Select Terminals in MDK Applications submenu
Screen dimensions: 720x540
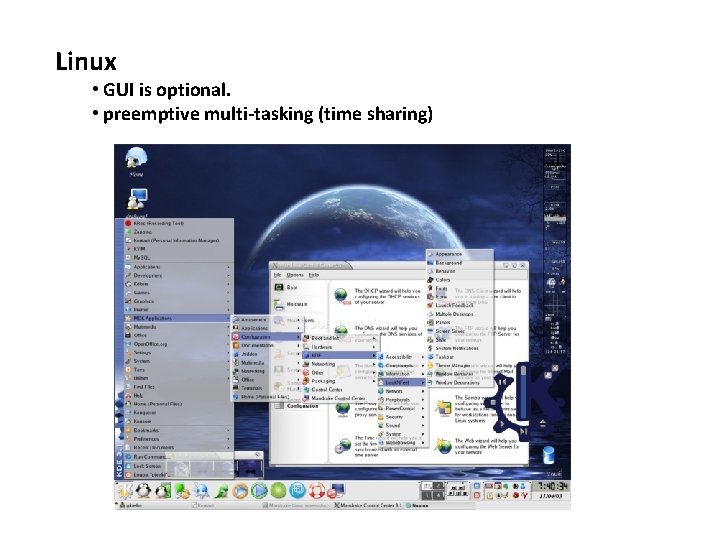click(x=266, y=388)
